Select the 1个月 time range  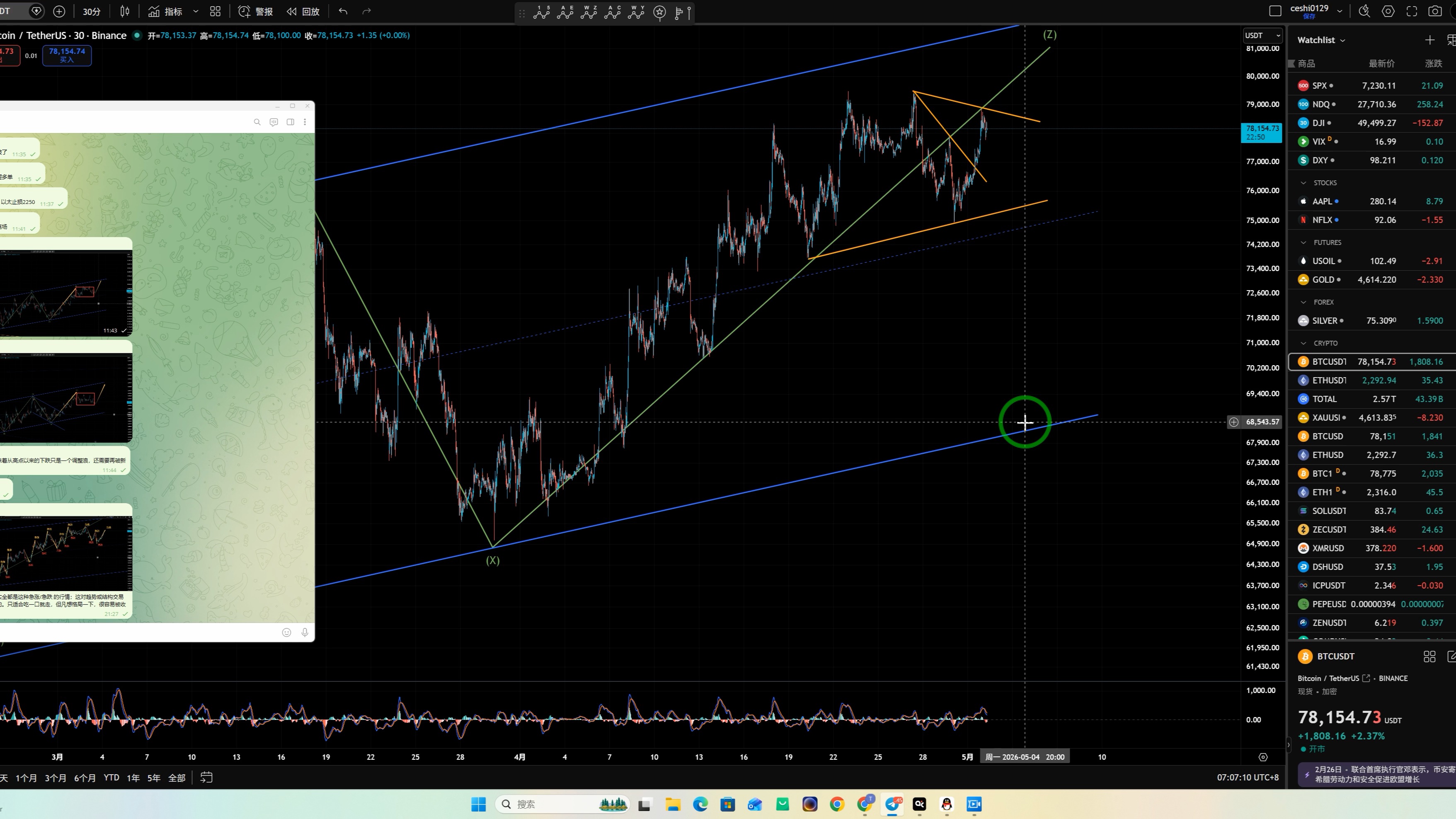point(26,778)
